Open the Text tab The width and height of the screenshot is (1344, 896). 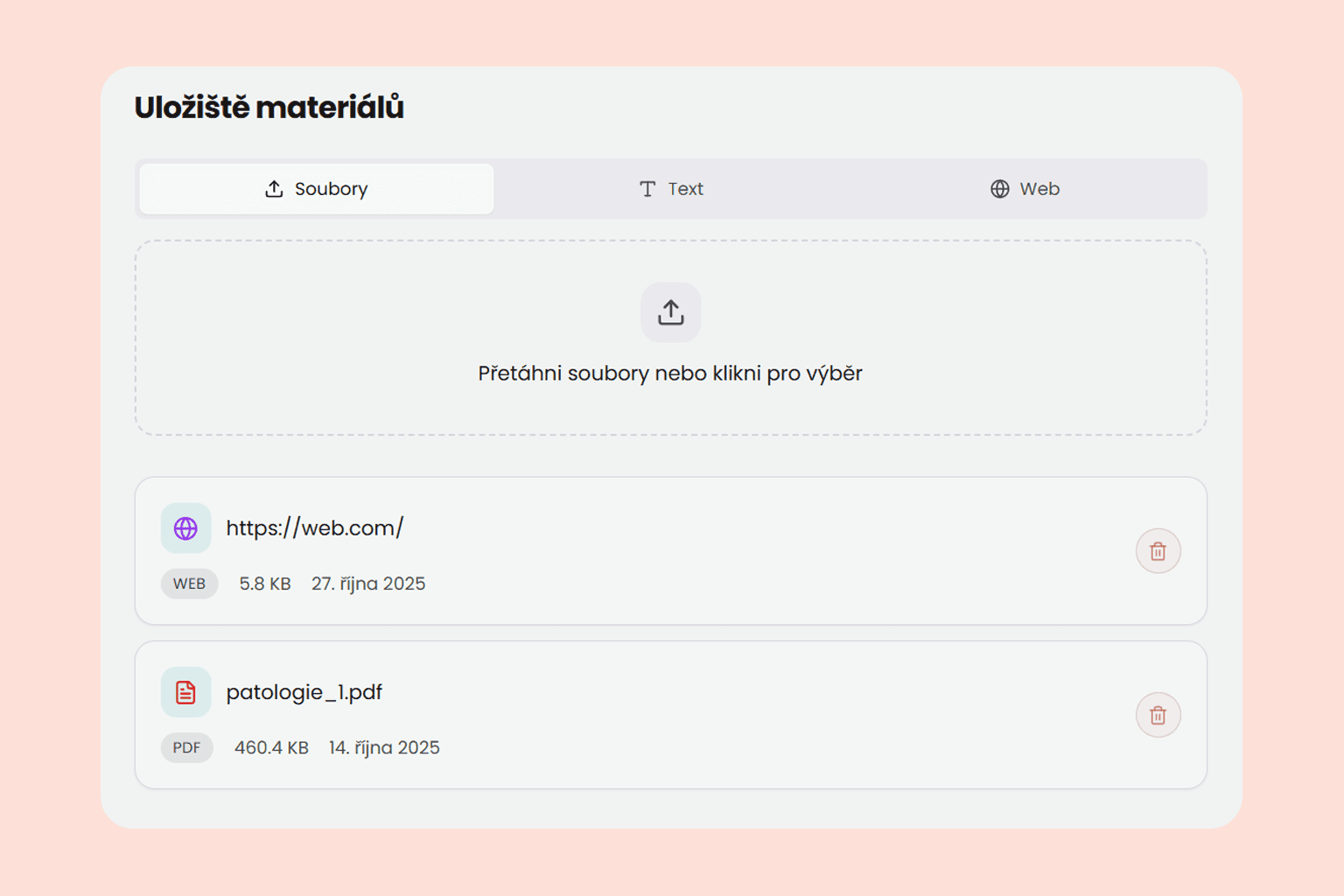pyautogui.click(x=671, y=189)
